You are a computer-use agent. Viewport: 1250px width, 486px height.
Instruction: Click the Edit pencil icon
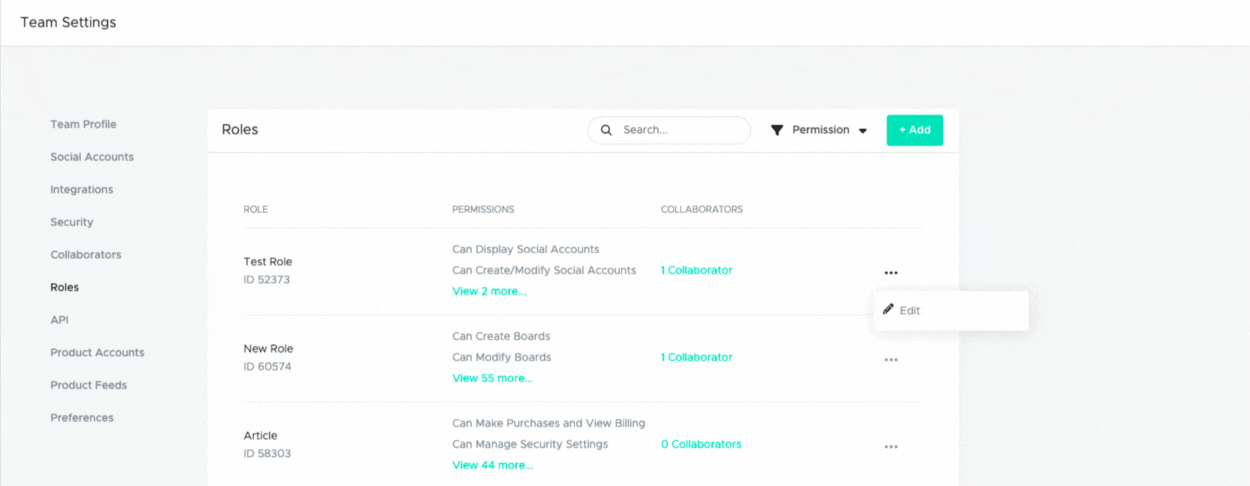888,309
